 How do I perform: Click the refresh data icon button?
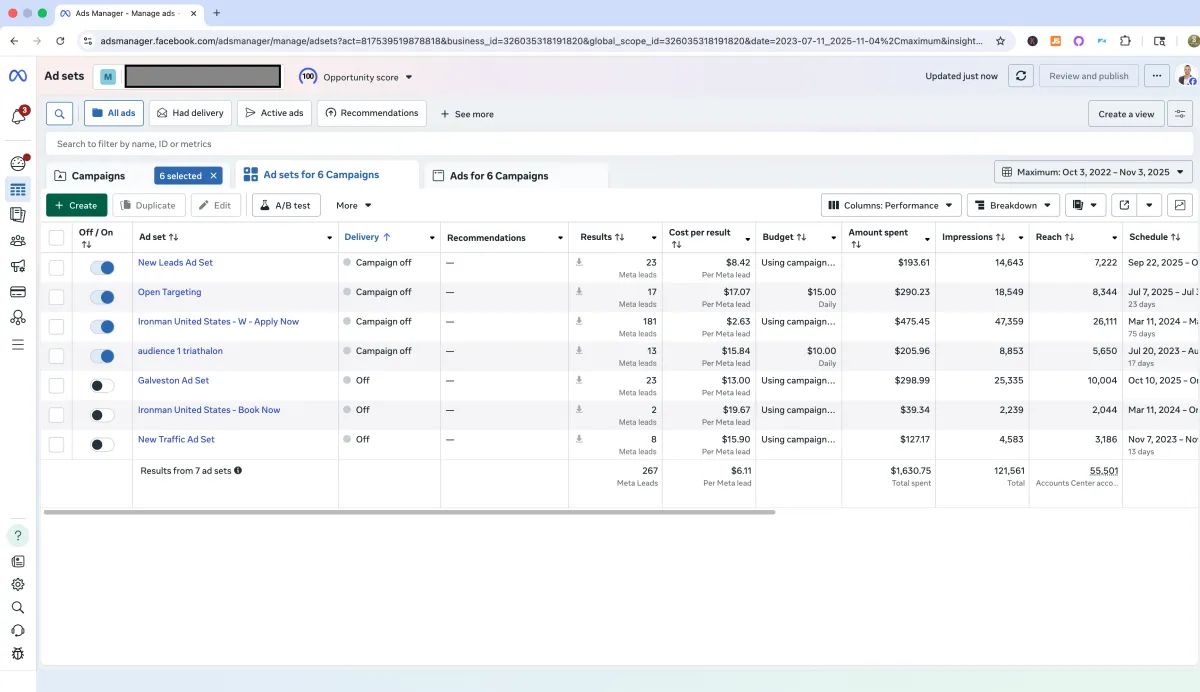(1020, 76)
